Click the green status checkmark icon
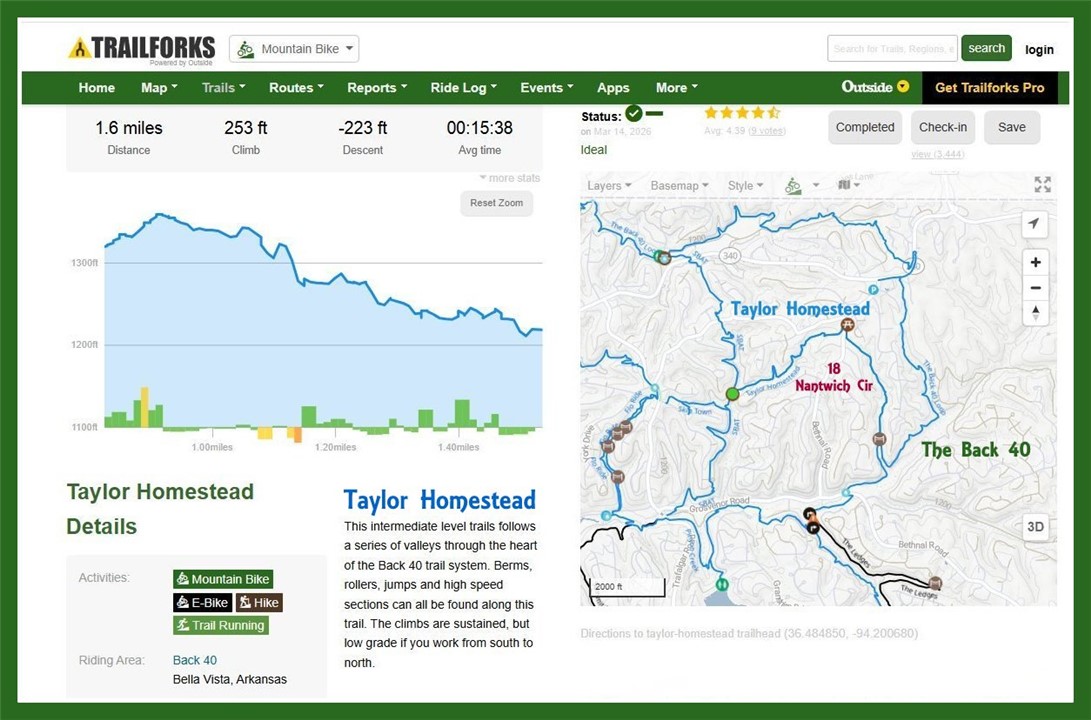 point(633,113)
